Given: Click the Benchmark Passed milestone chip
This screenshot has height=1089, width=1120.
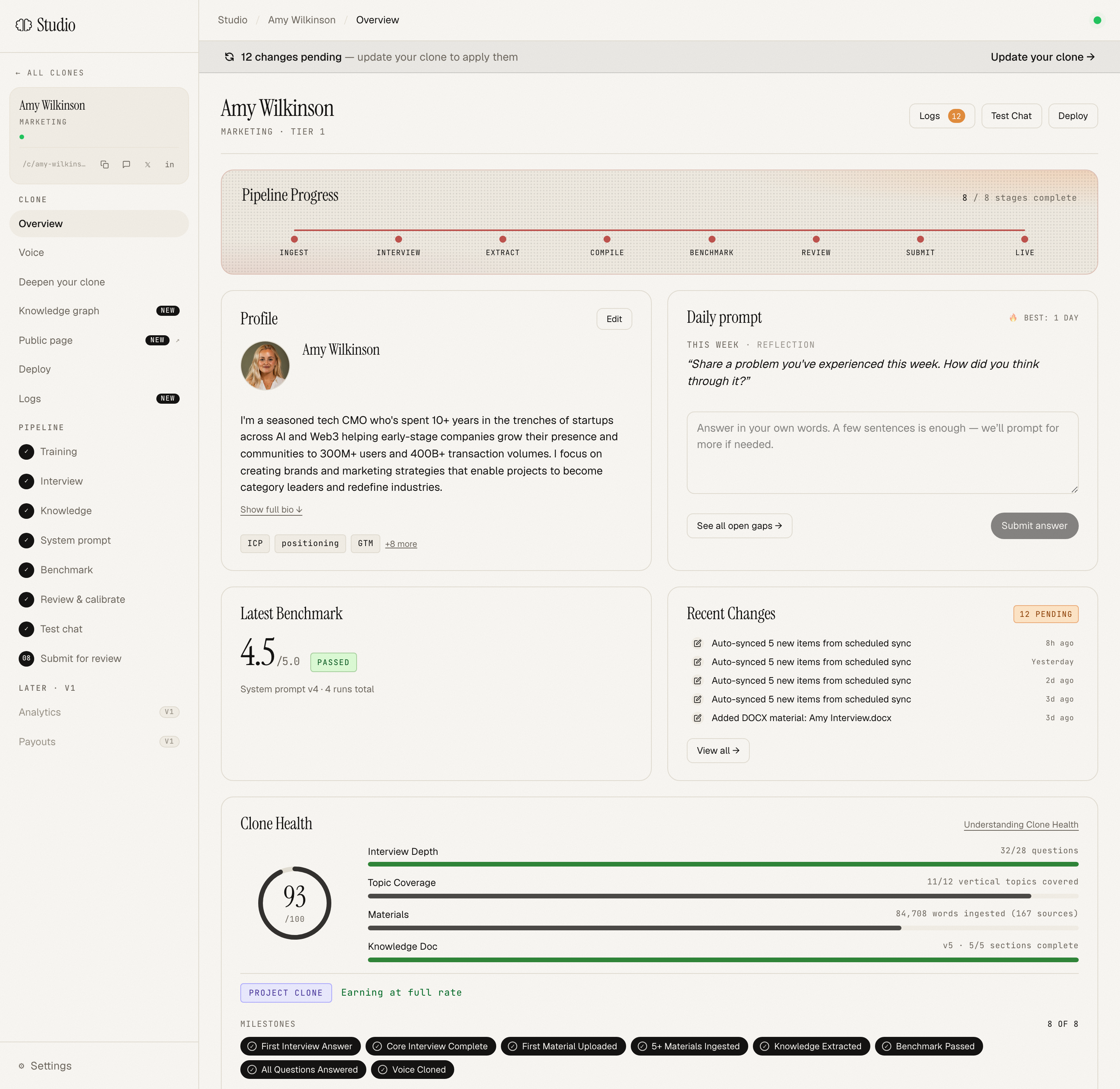Looking at the screenshot, I should click(928, 1046).
